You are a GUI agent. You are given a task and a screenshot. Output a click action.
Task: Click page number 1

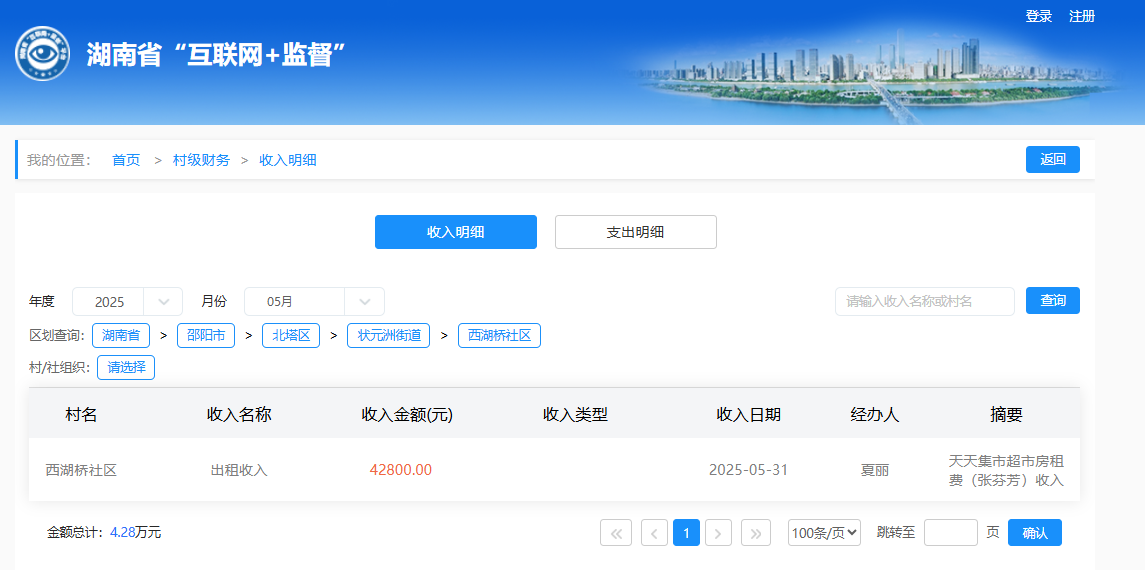pos(686,533)
